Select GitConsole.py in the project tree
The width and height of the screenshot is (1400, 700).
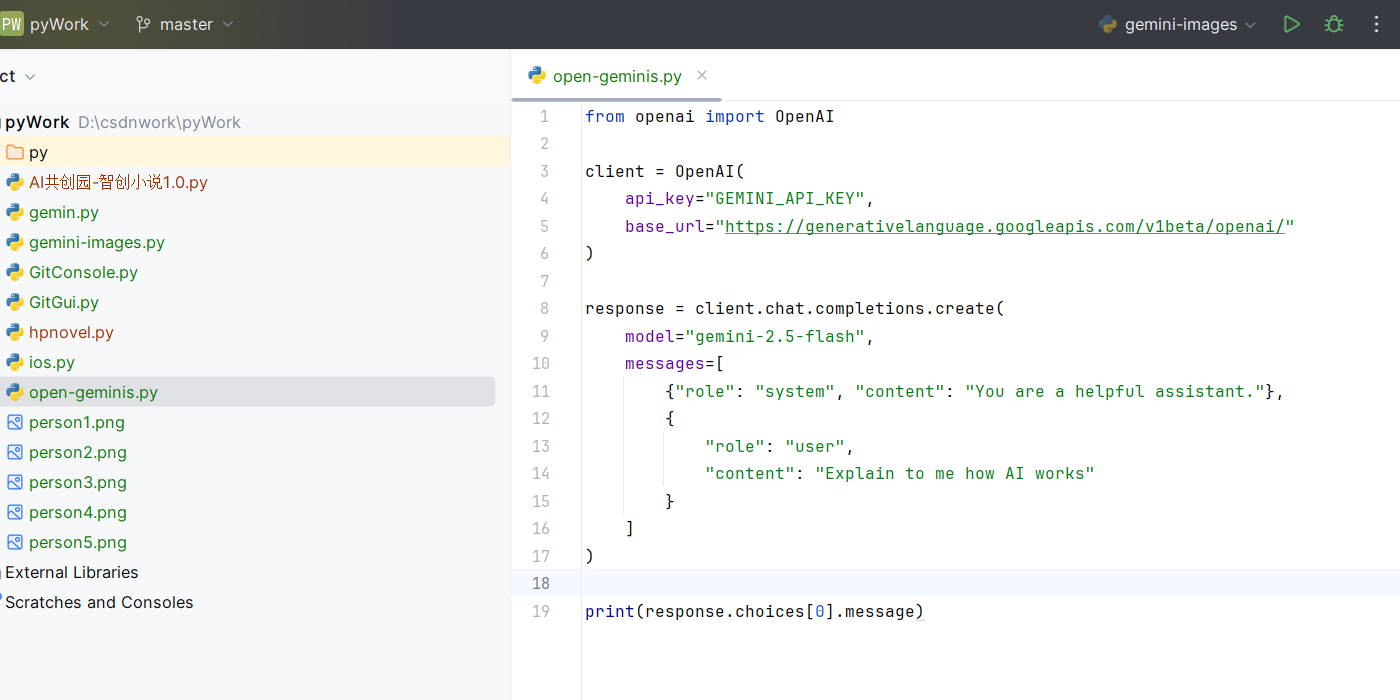pyautogui.click(x=83, y=272)
